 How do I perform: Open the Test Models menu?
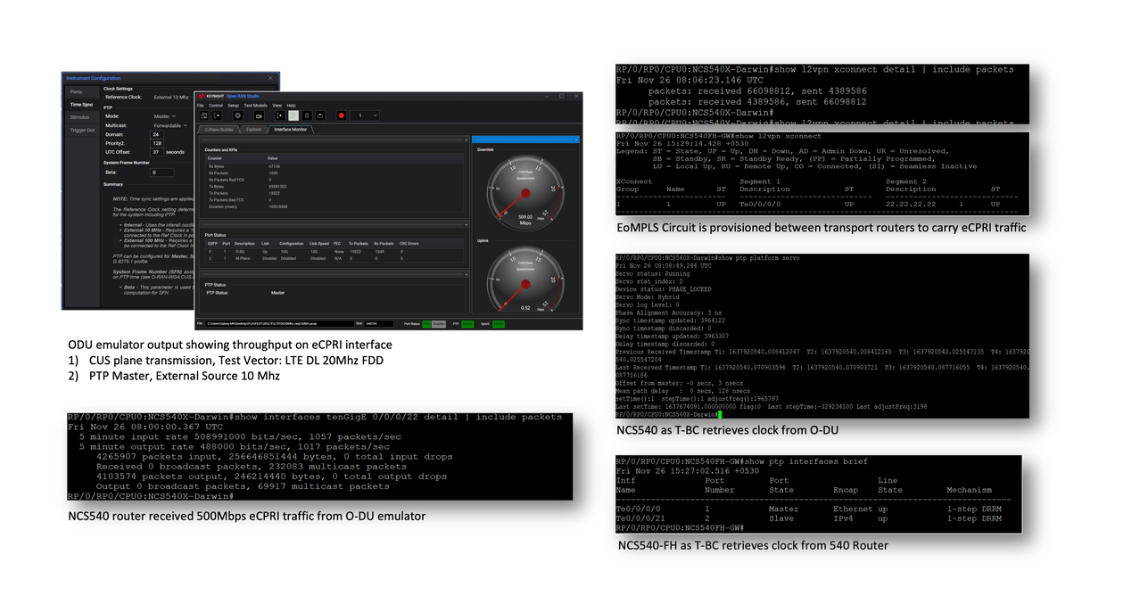click(x=255, y=105)
